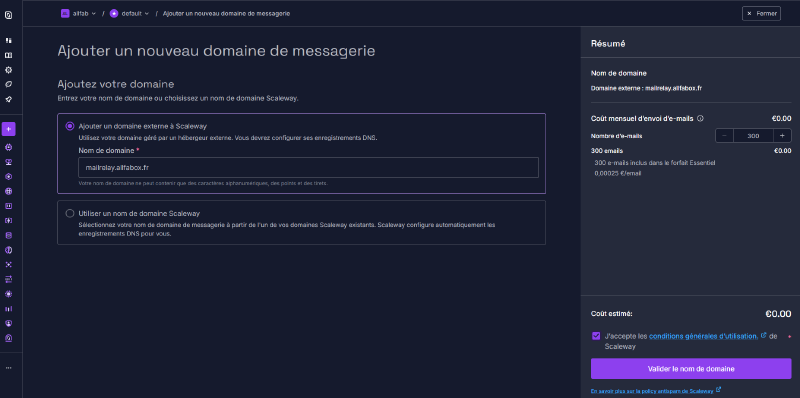Increase number of e-mails with plus button
Viewport: 800px width, 398px height.
pyautogui.click(x=782, y=136)
